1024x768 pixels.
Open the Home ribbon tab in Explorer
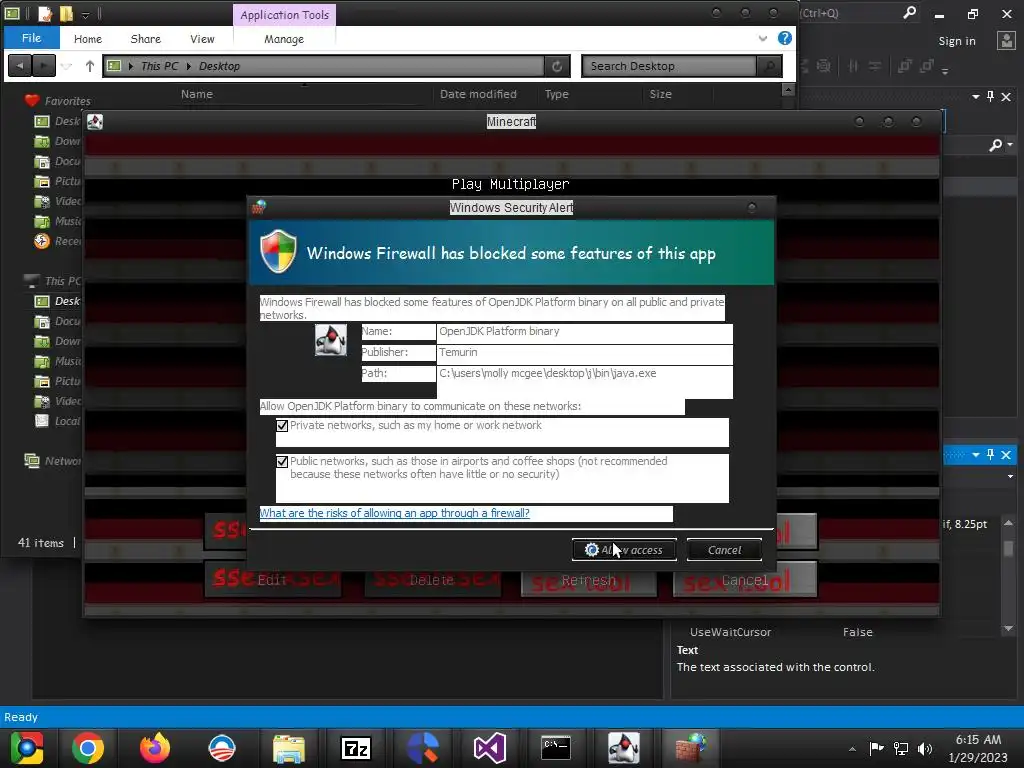(x=88, y=39)
